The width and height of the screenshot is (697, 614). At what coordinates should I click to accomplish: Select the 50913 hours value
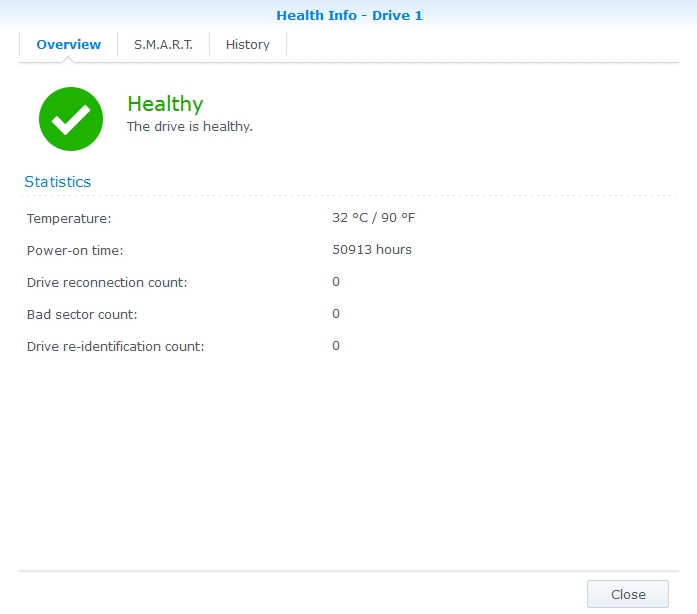point(372,250)
